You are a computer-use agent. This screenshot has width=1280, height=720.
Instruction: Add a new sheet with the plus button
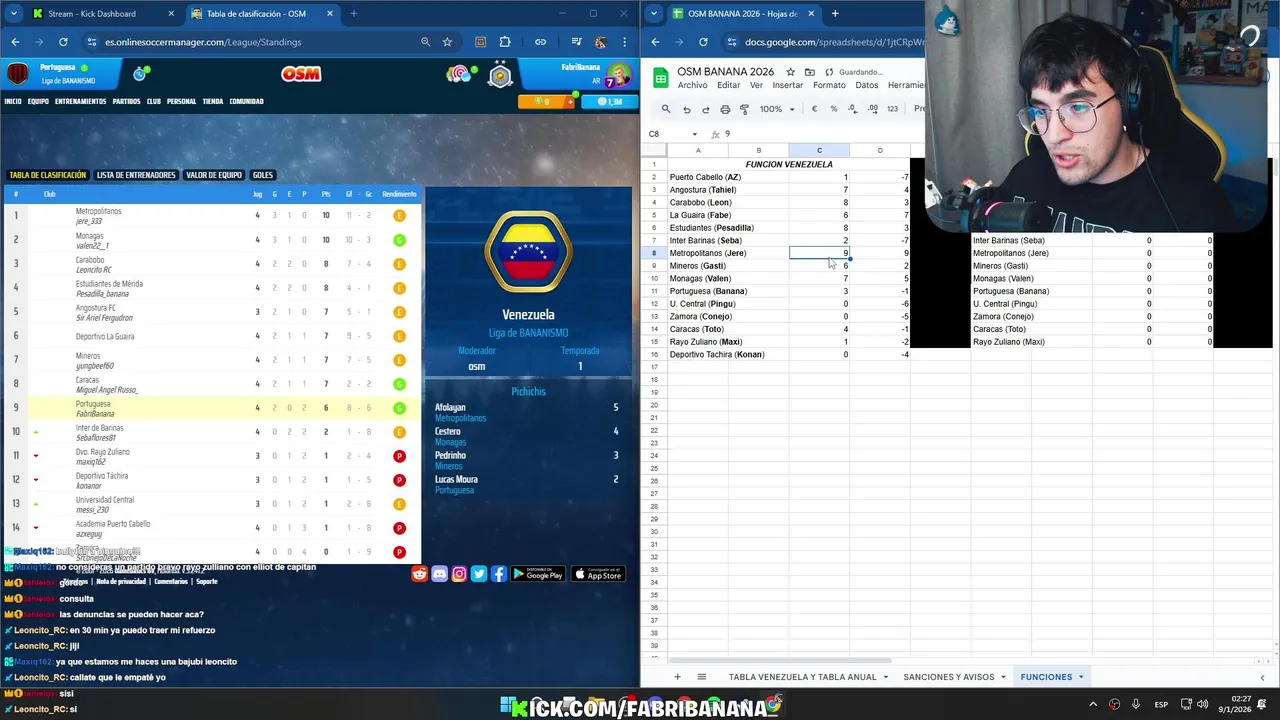pos(677,677)
